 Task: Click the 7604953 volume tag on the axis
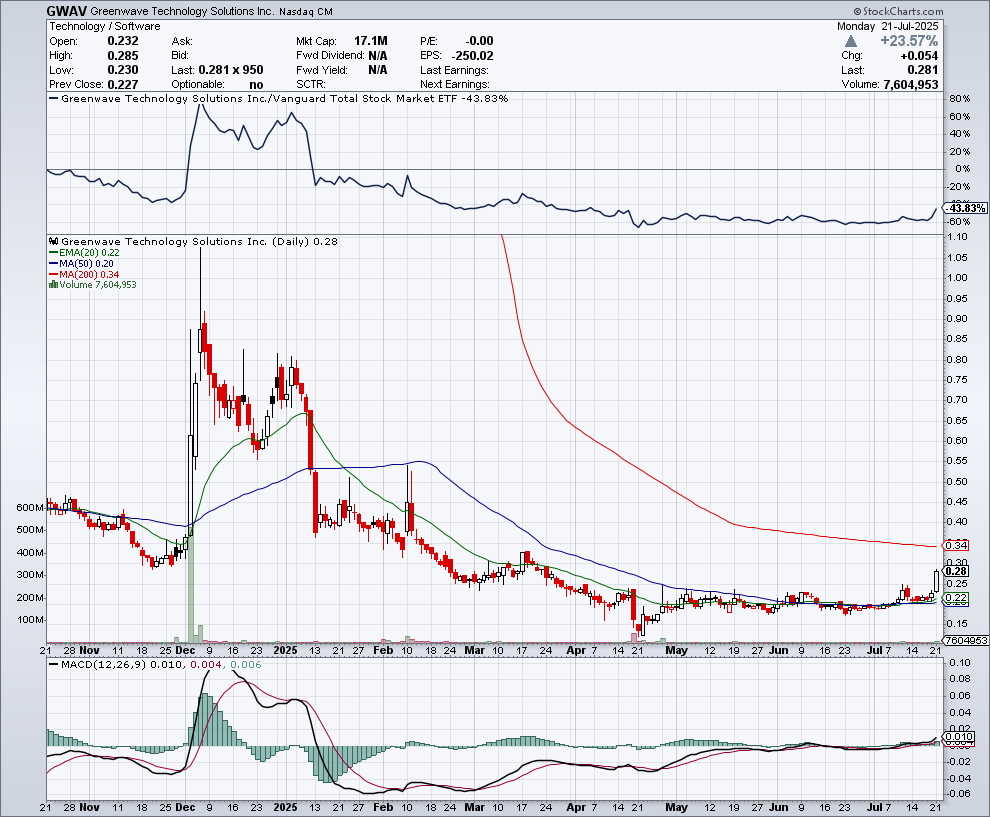(x=966, y=640)
